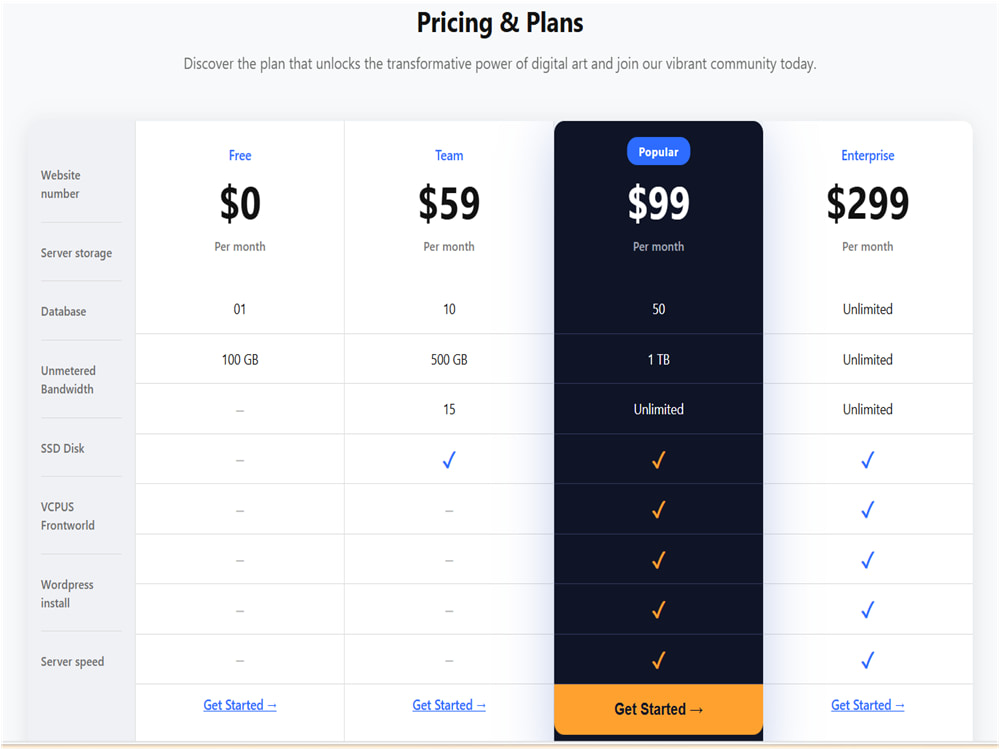
Task: Click the Team plan's first-row blue checkmark
Action: (449, 460)
